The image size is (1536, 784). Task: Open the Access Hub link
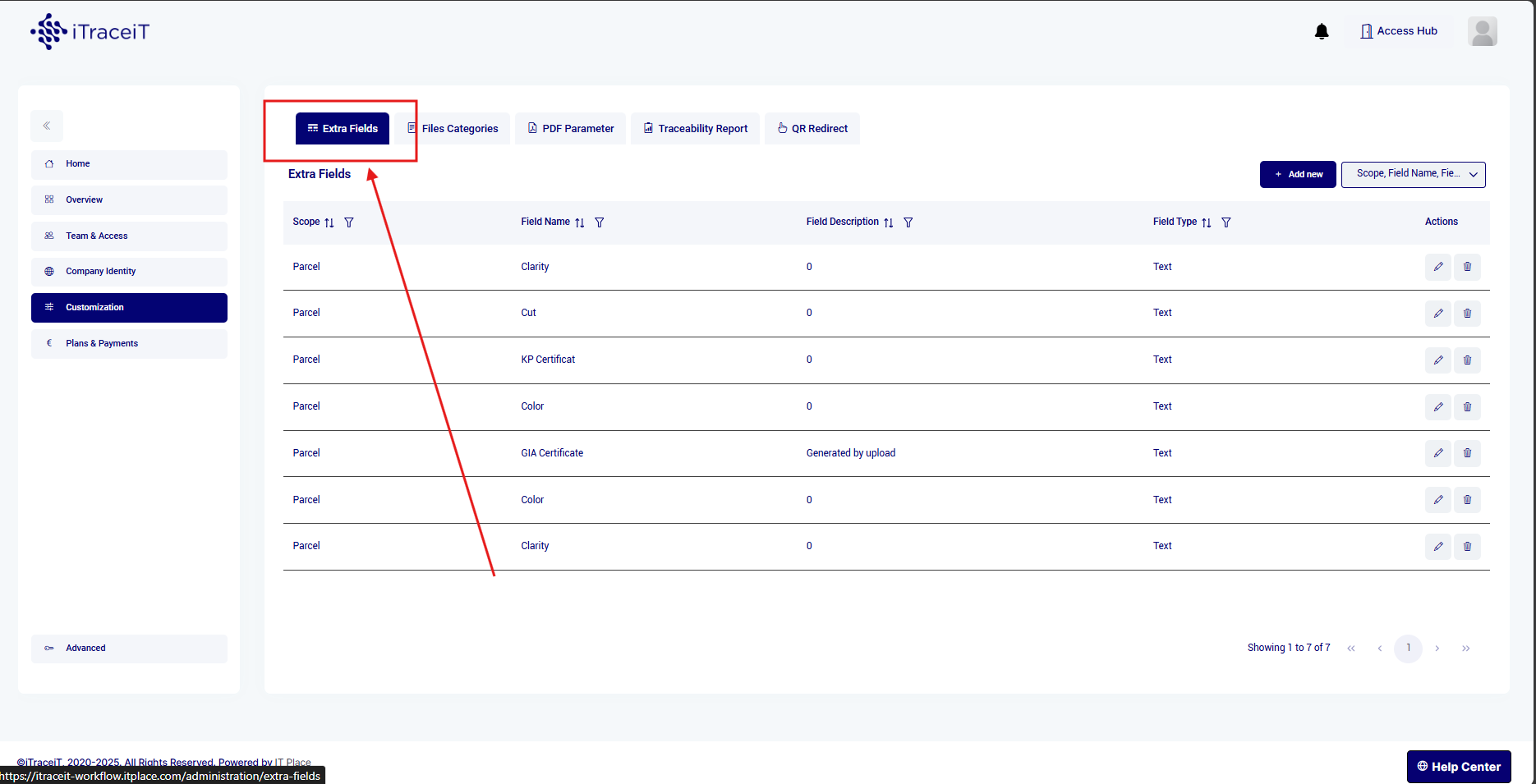coord(1399,31)
